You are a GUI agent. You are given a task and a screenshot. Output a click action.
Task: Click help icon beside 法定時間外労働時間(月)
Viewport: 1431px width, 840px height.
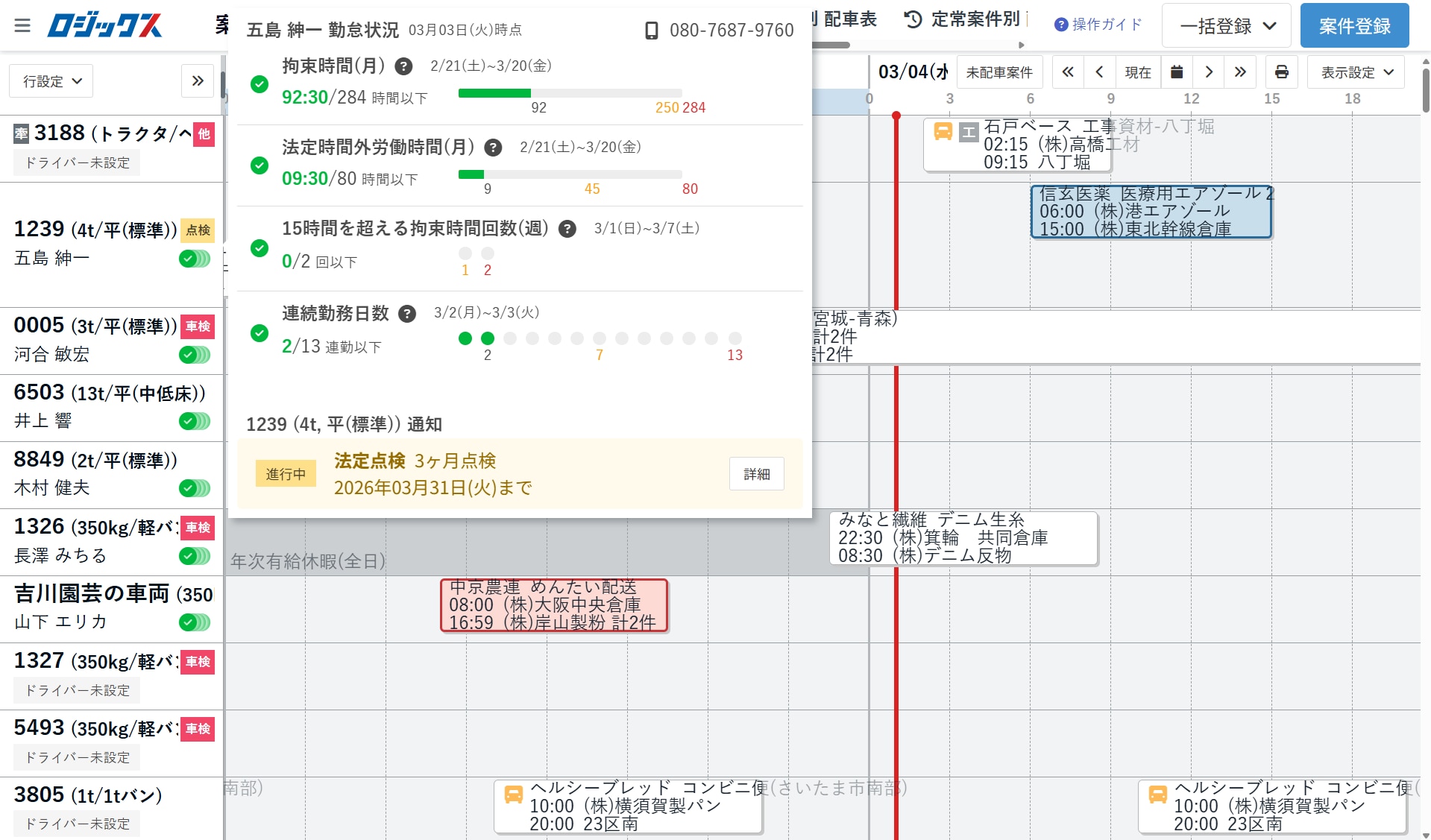pos(493,148)
